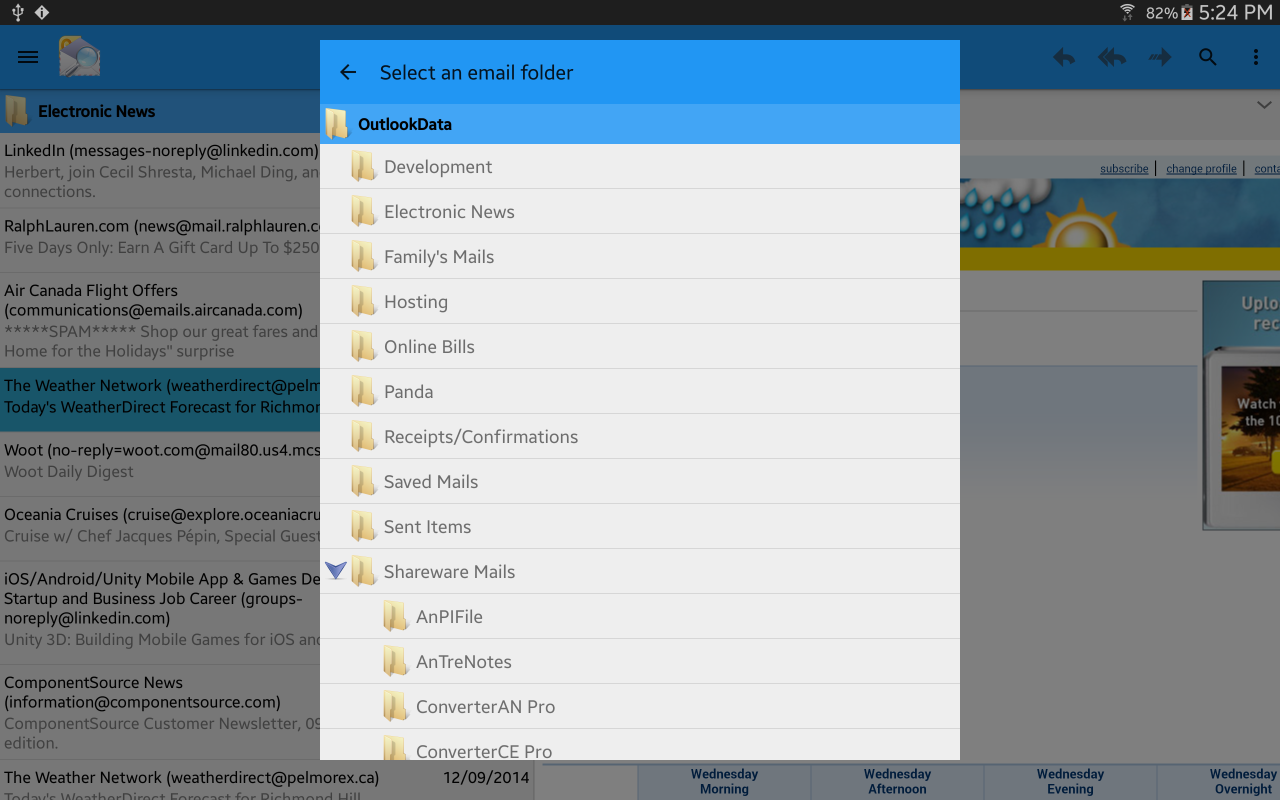The height and width of the screenshot is (800, 1280).
Task: Open the Weather Network email dated 12/09/2014
Action: (x=267, y=780)
